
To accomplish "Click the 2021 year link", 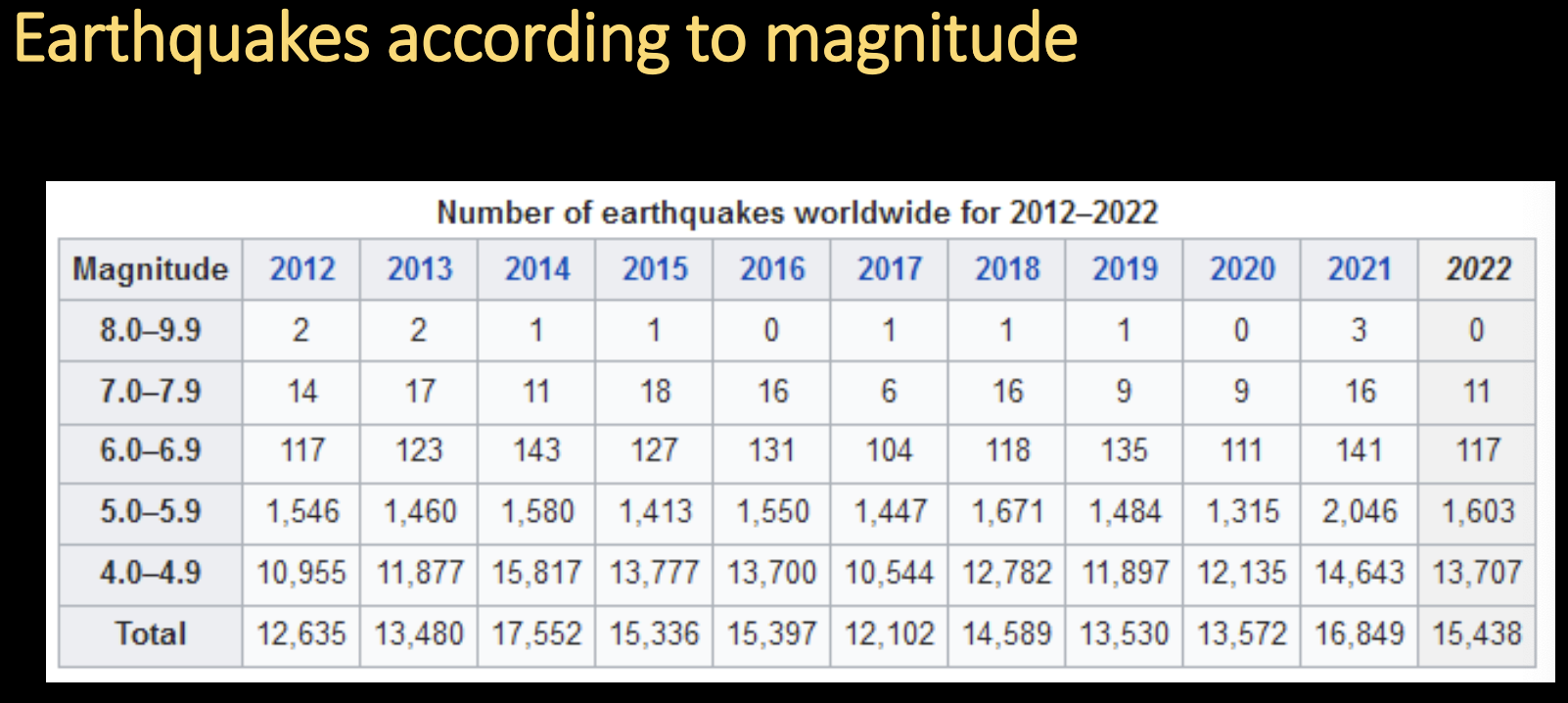I will (1360, 269).
